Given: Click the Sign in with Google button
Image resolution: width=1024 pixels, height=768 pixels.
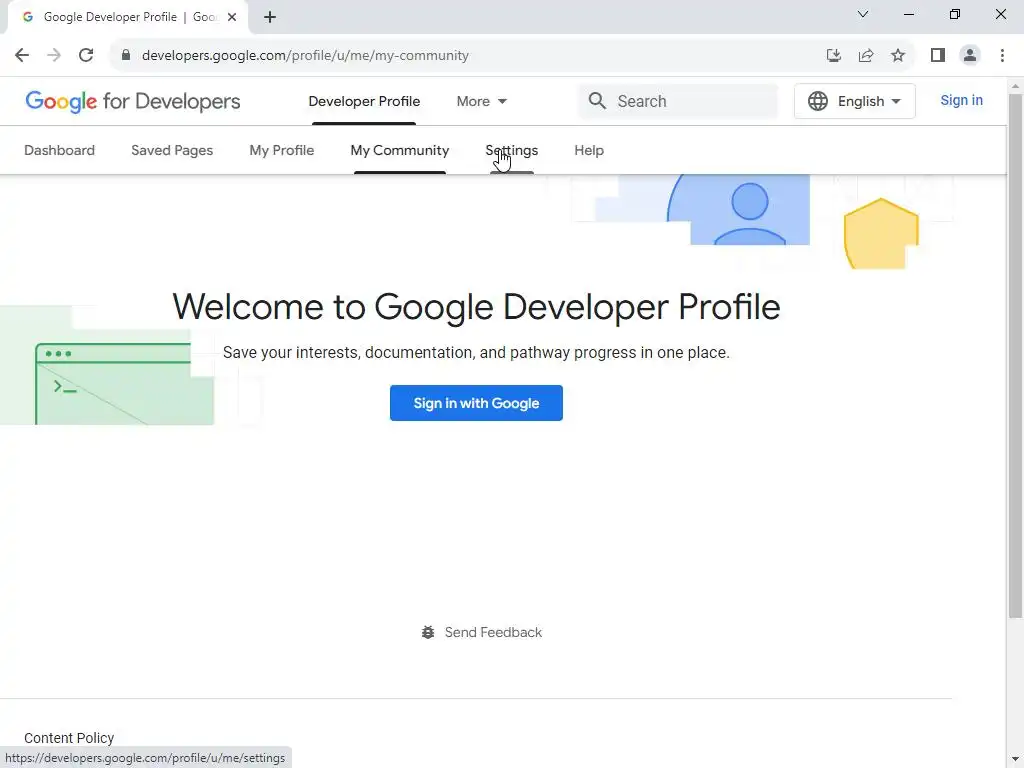Looking at the screenshot, I should tap(476, 403).
